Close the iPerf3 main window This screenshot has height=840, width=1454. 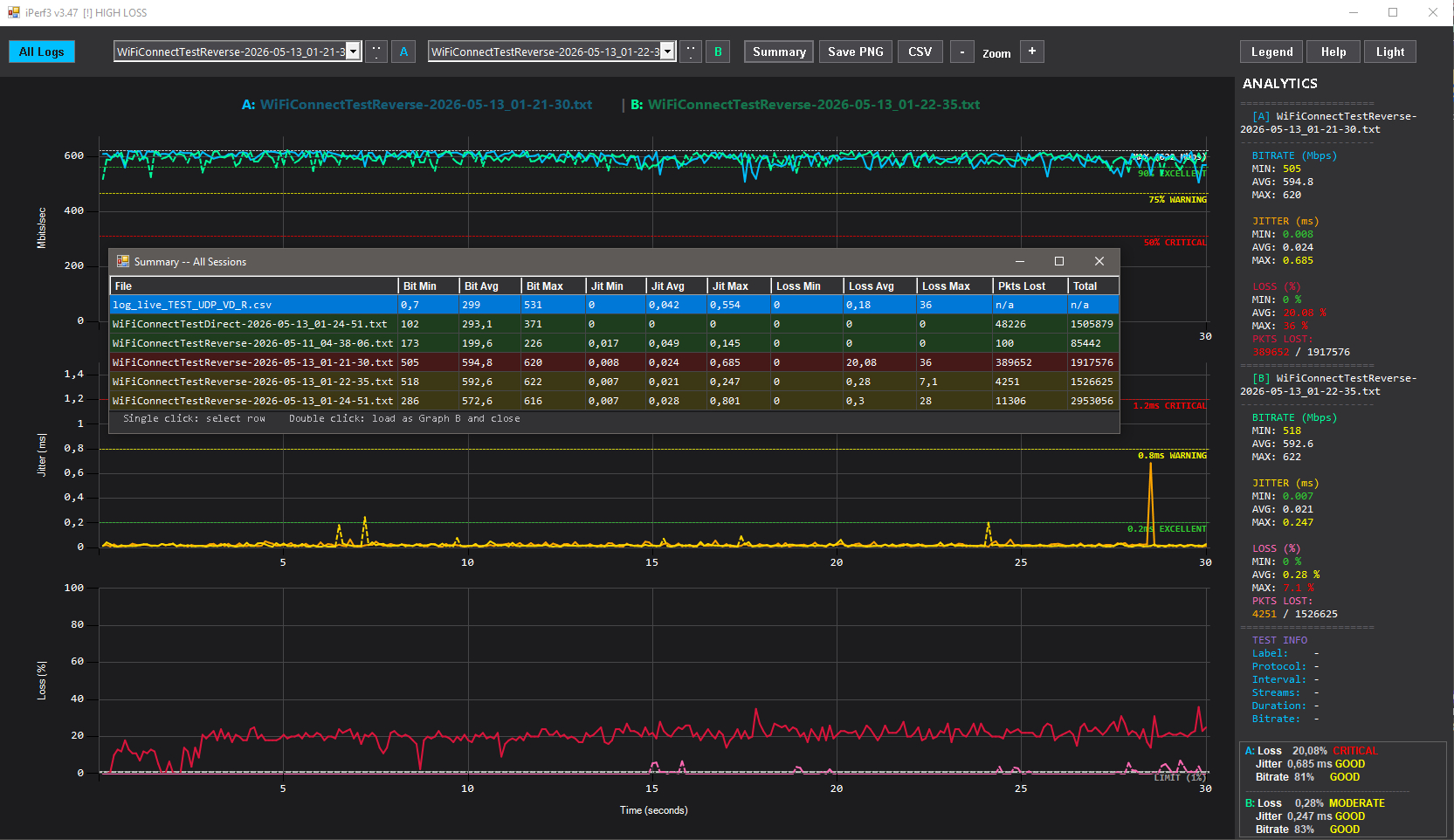(x=1433, y=12)
